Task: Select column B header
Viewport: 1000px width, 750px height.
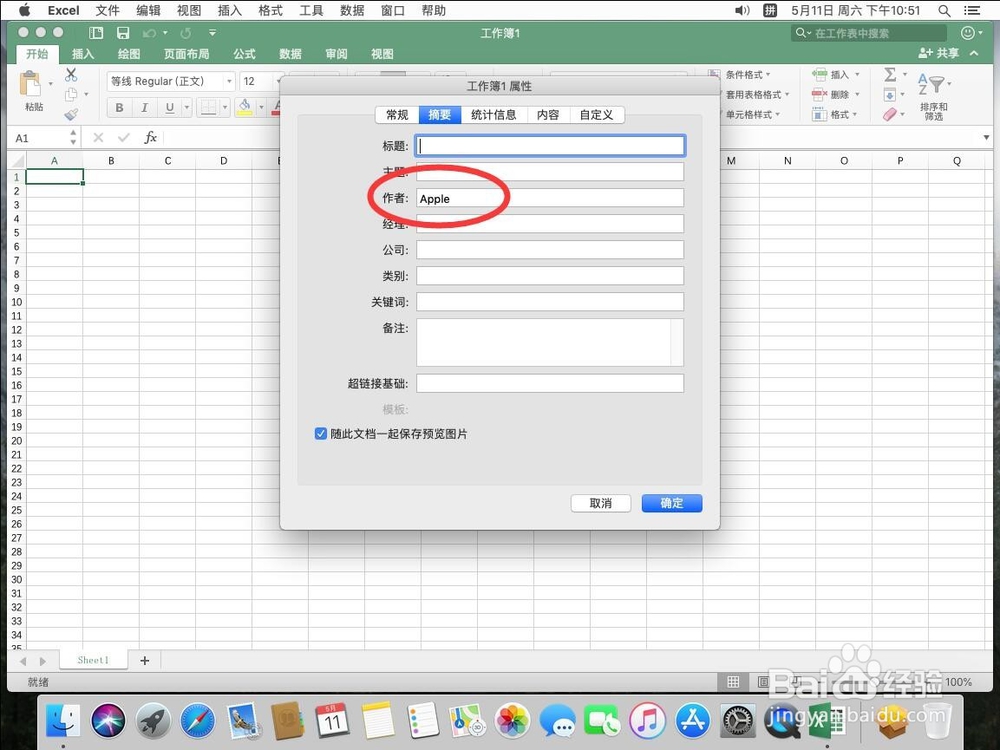Action: 111,161
